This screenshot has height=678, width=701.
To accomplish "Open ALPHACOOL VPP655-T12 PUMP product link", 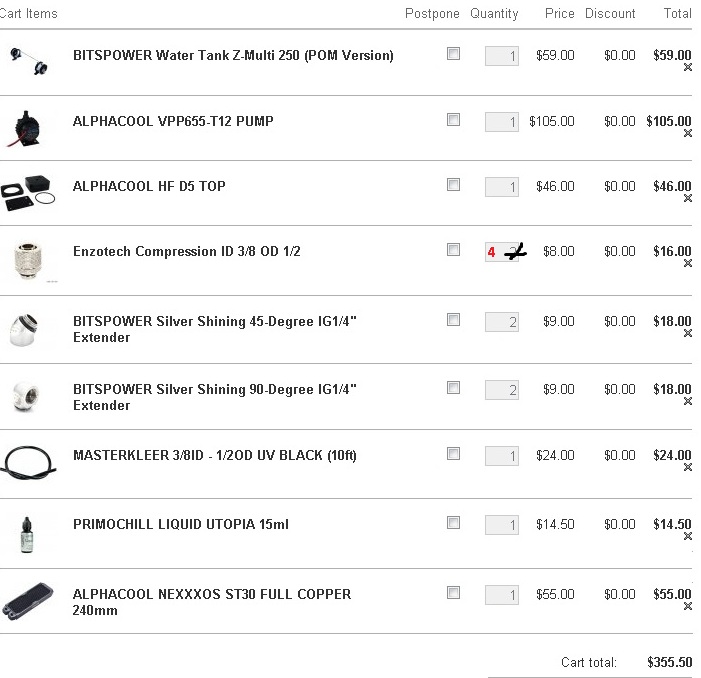I will tap(173, 121).
